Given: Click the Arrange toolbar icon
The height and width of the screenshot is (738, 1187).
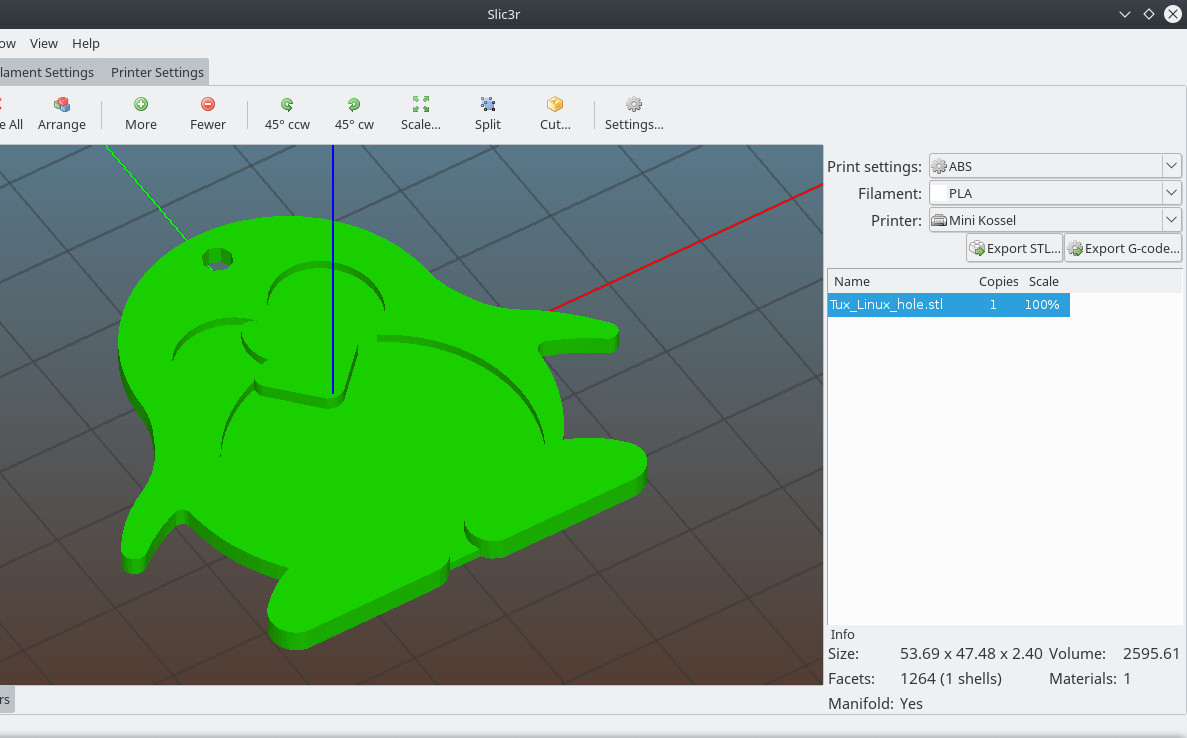Looking at the screenshot, I should tap(62, 114).
